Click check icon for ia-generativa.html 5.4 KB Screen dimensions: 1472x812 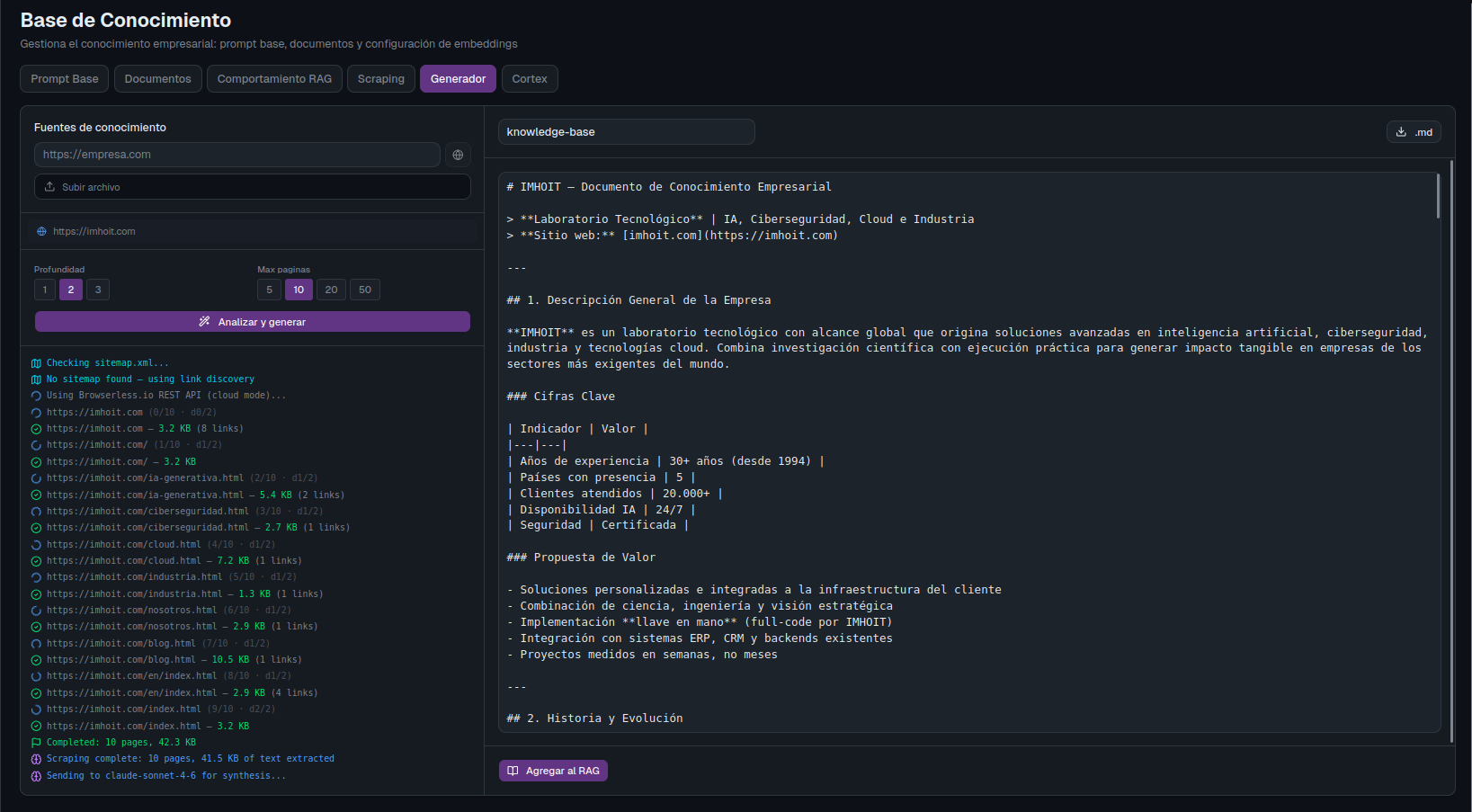pyautogui.click(x=36, y=495)
